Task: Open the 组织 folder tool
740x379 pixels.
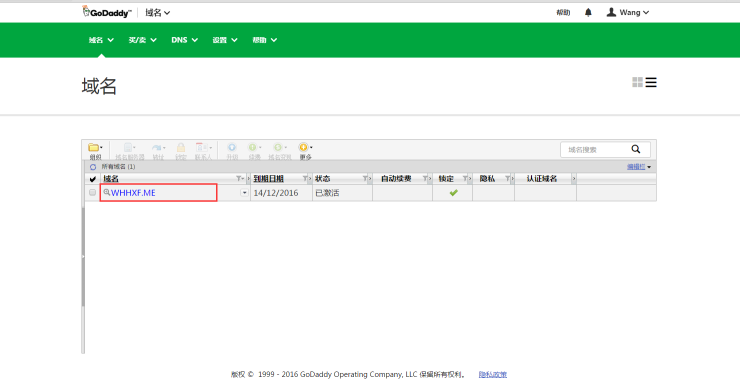Action: click(95, 151)
